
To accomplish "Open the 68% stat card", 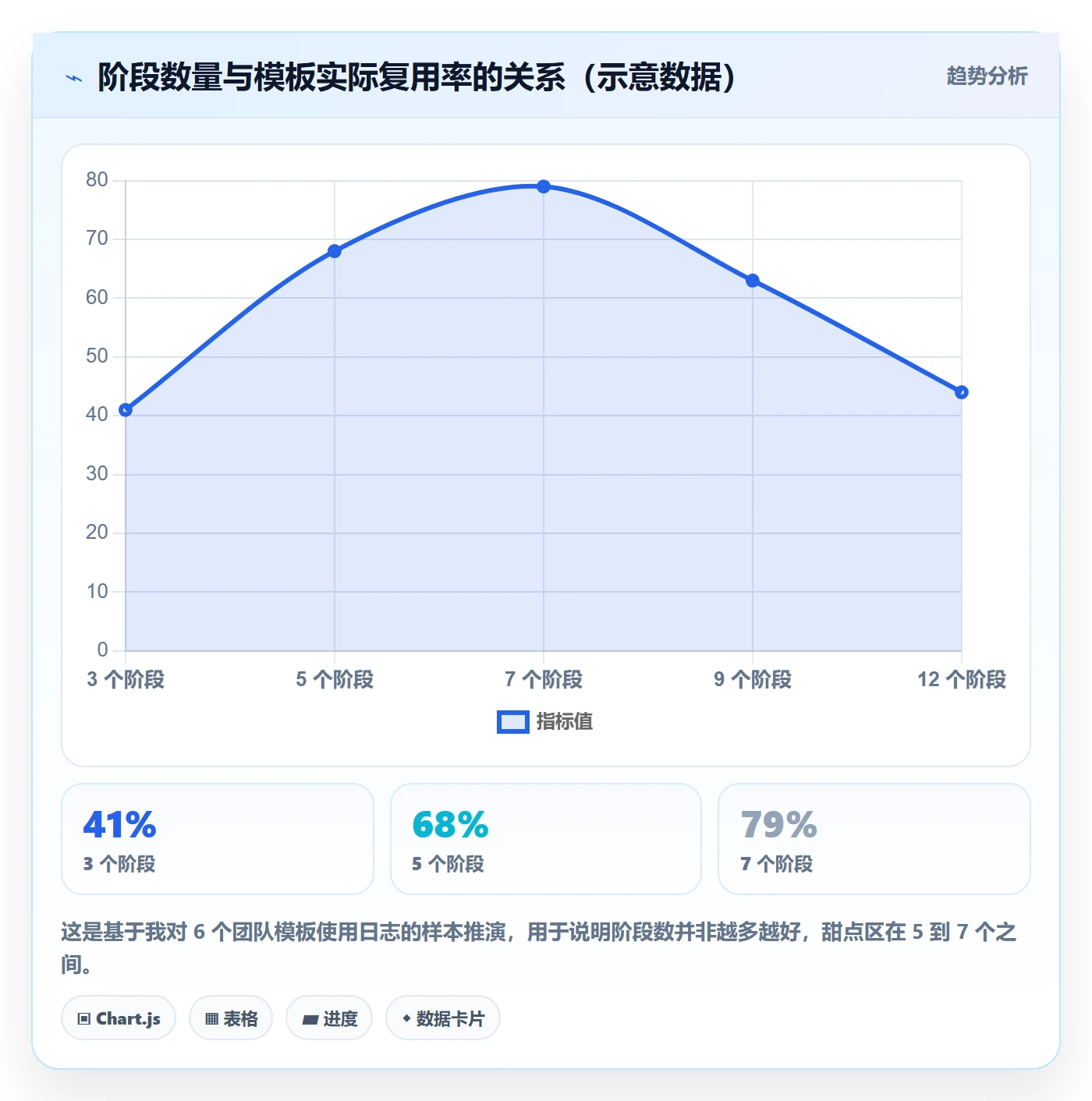I will 546,839.
